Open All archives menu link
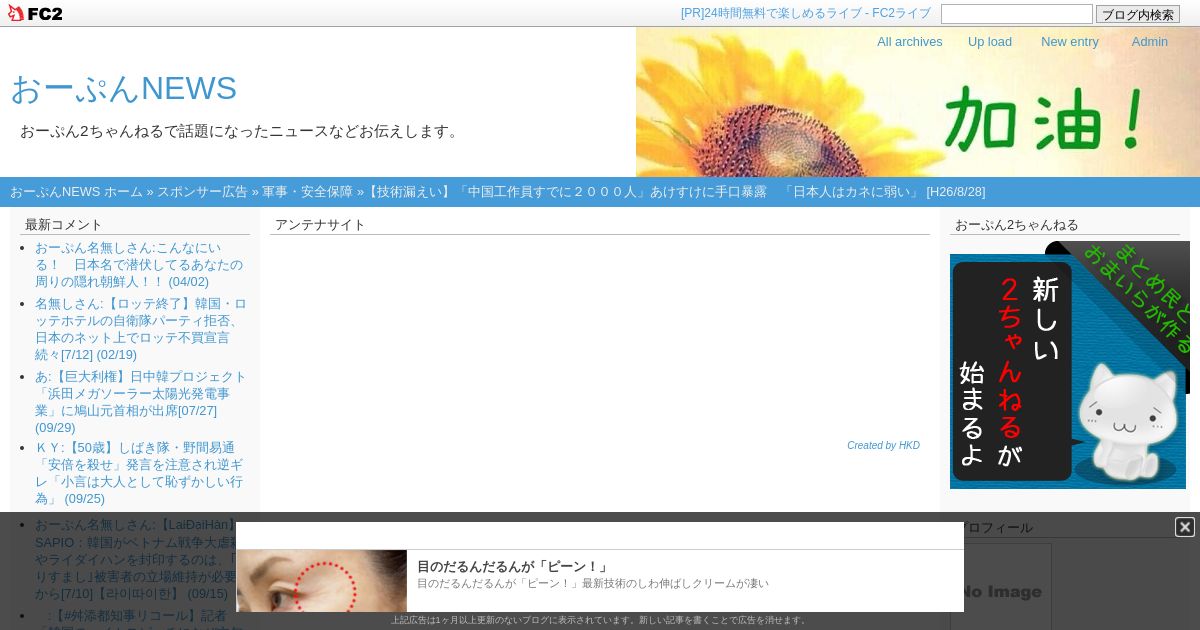 [910, 41]
